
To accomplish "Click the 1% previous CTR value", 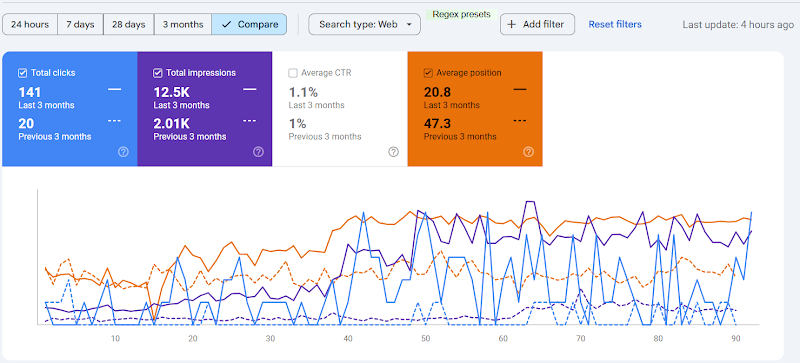I will coord(297,124).
